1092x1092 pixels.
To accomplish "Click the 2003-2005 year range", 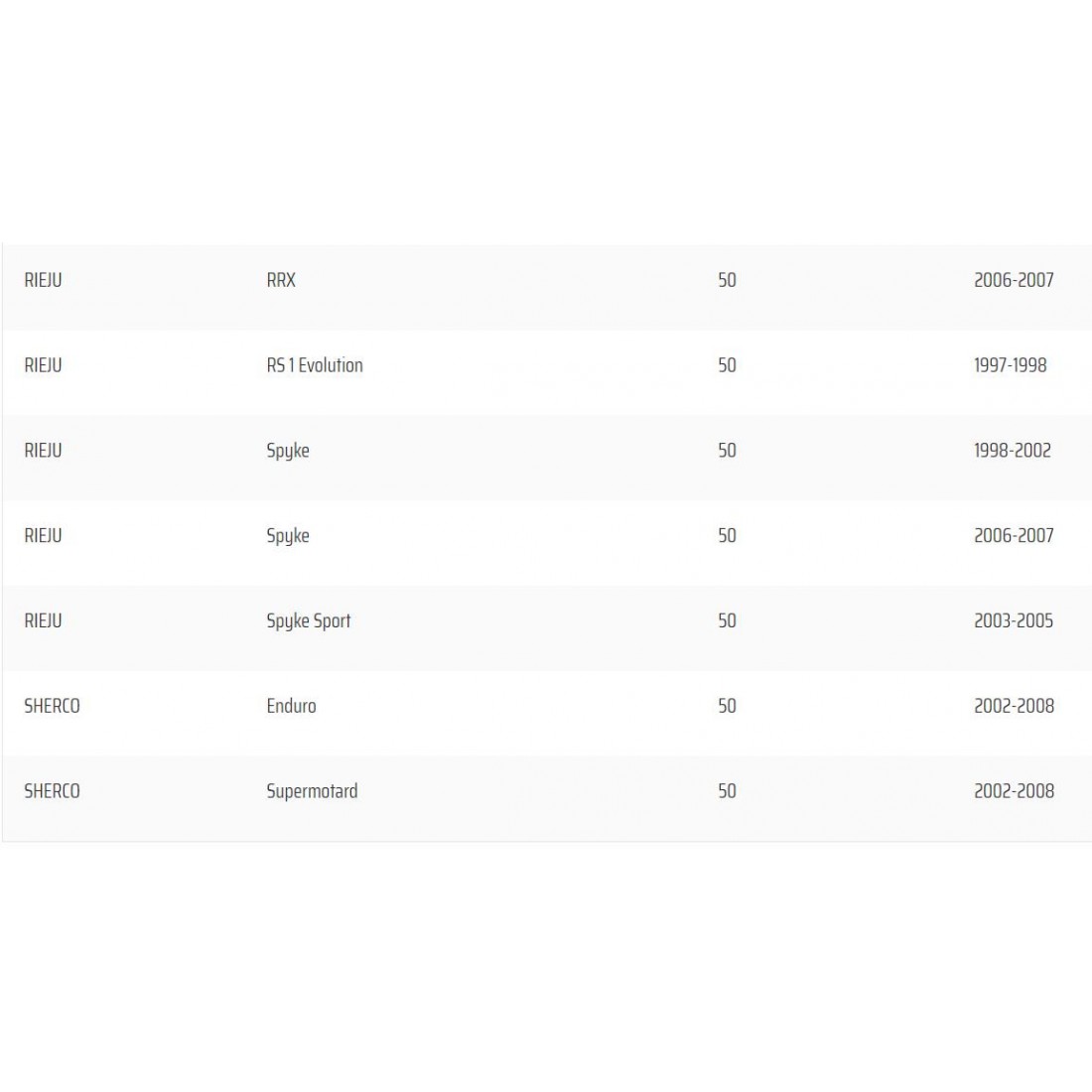I will tap(1013, 621).
